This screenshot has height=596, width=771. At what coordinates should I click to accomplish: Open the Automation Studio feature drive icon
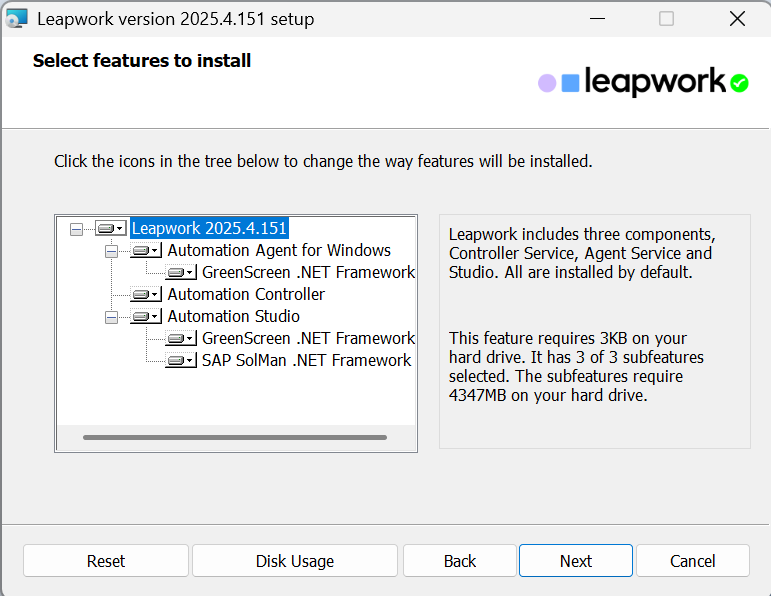[145, 317]
